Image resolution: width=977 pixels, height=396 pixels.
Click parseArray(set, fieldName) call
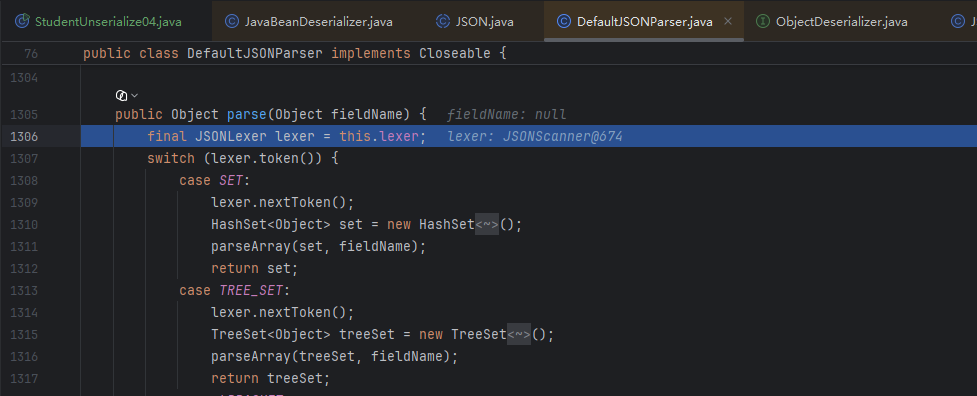click(x=318, y=246)
